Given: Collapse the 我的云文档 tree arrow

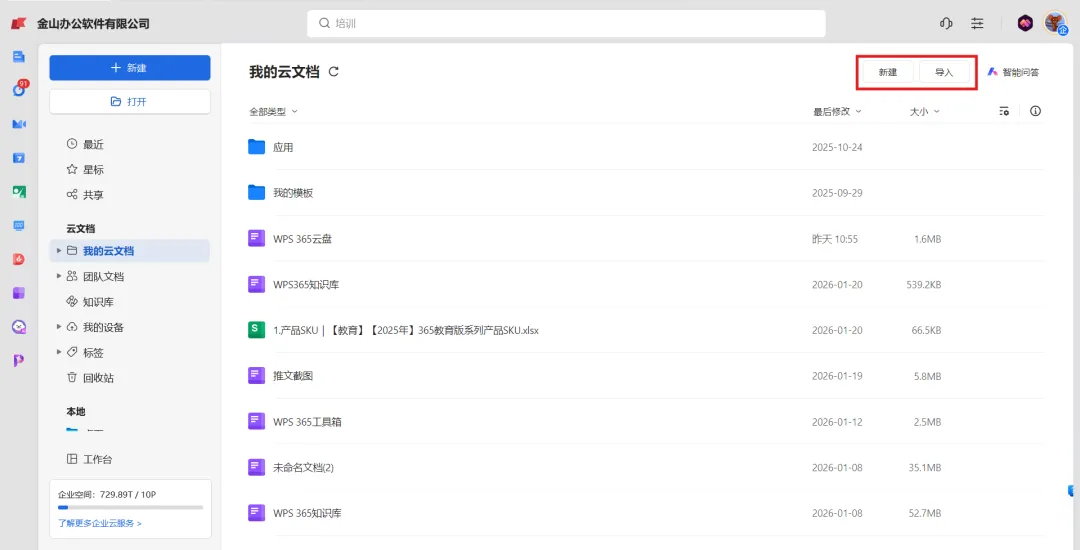Looking at the screenshot, I should coord(59,251).
